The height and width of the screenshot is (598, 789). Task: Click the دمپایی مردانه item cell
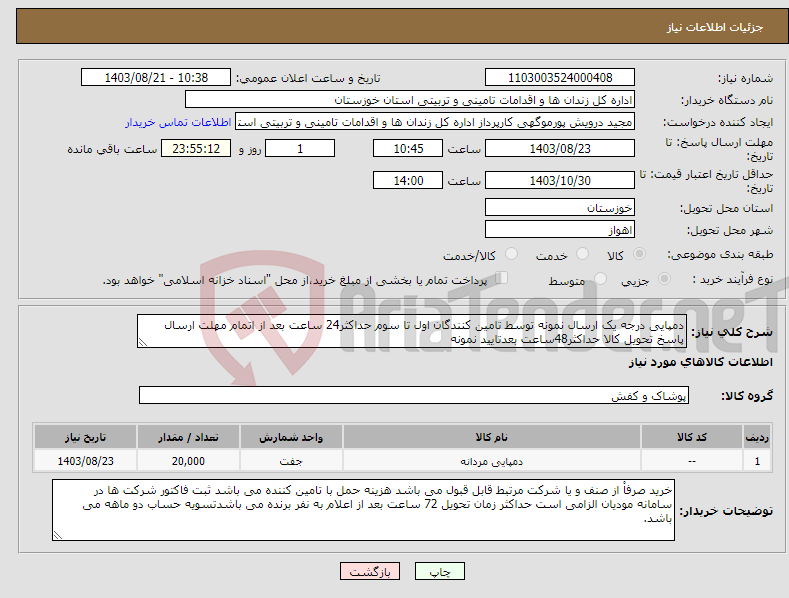pos(492,461)
